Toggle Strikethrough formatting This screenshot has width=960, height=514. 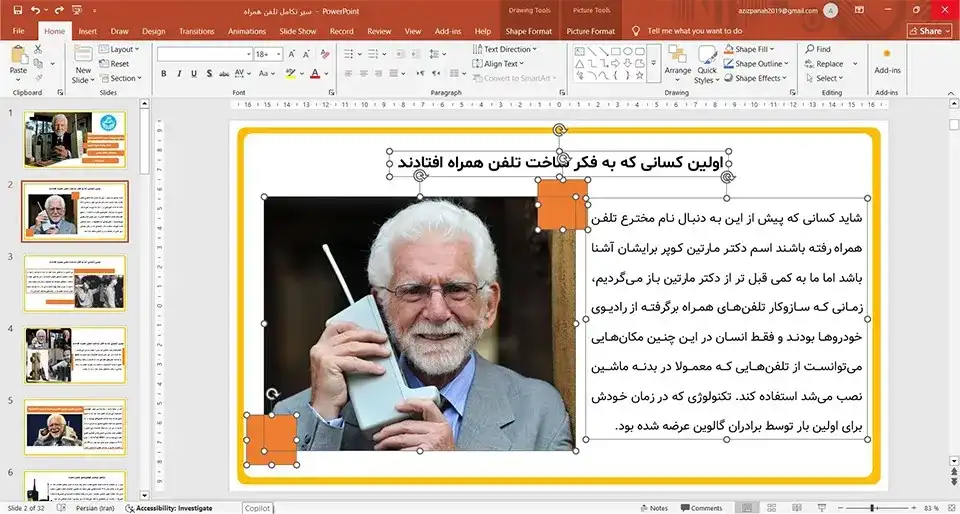(224, 73)
